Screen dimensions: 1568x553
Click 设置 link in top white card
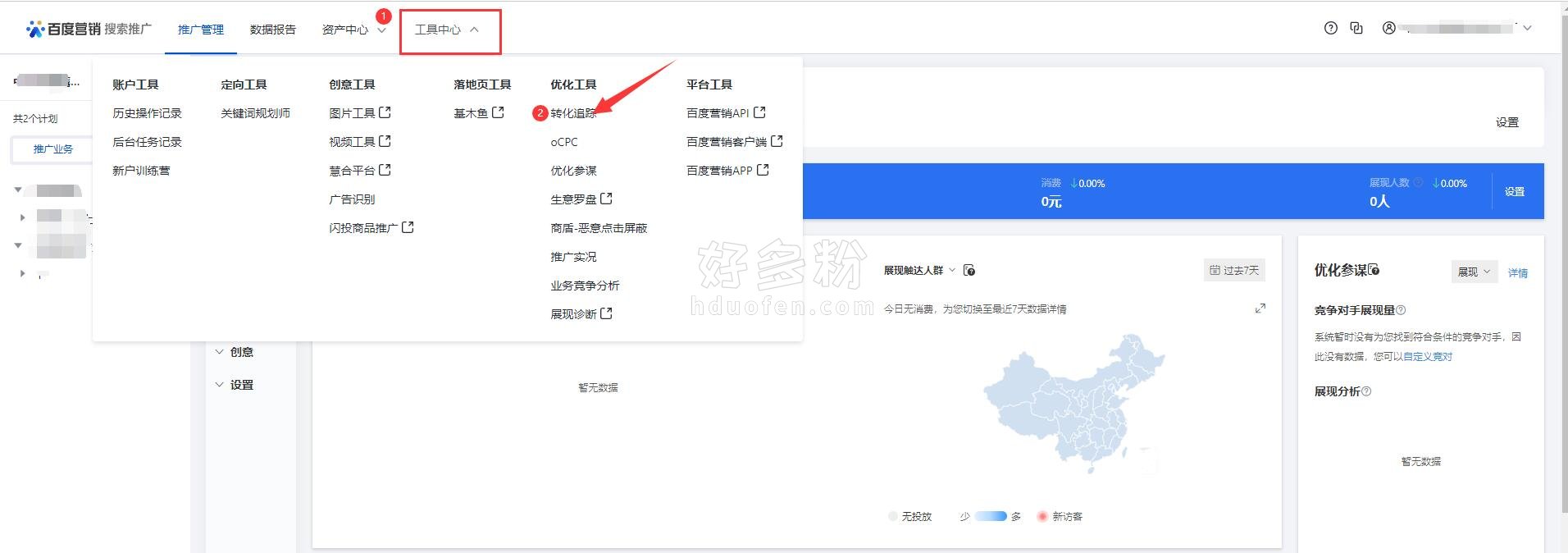[1507, 122]
